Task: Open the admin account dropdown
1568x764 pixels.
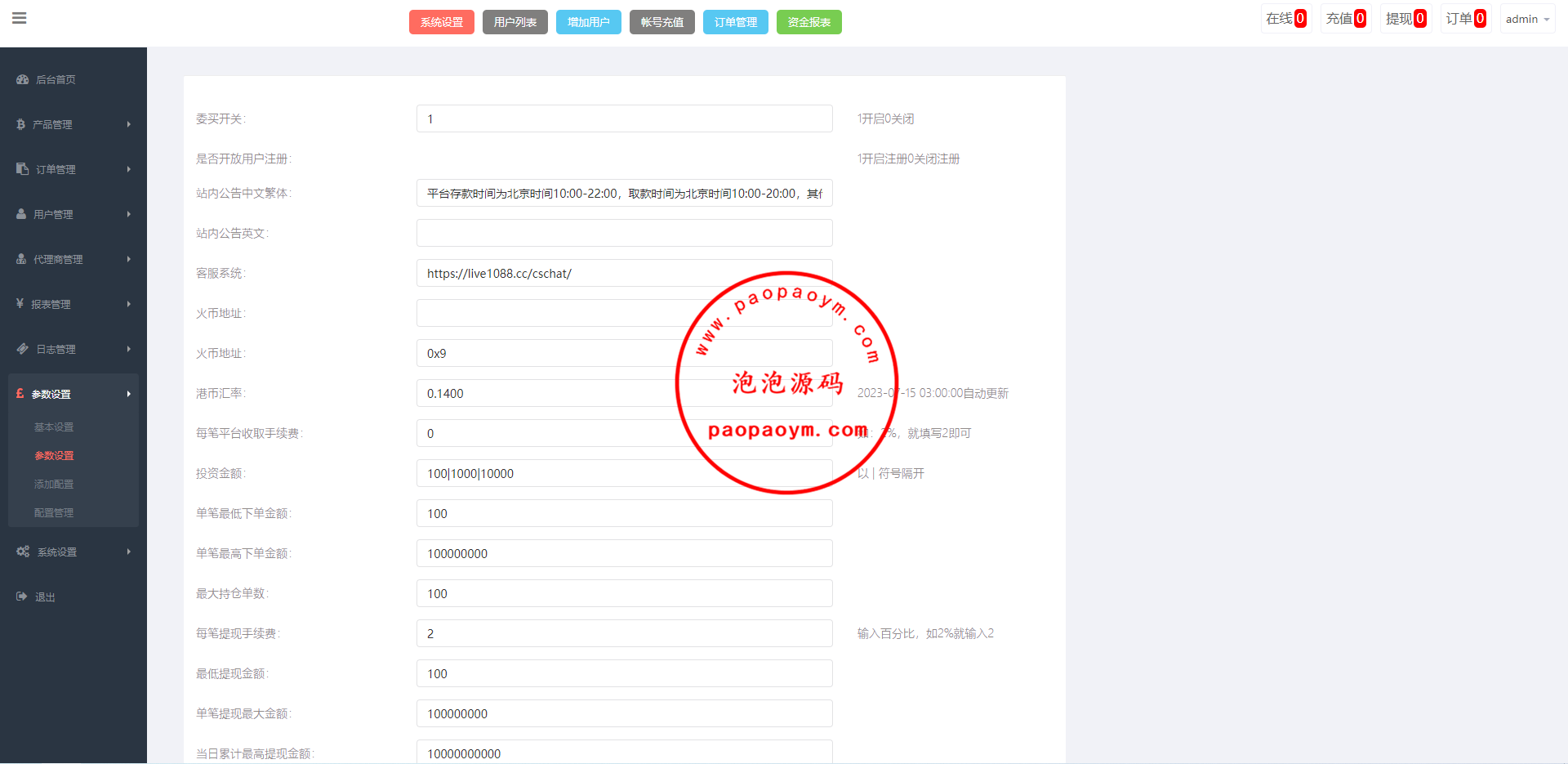Action: 1526,19
